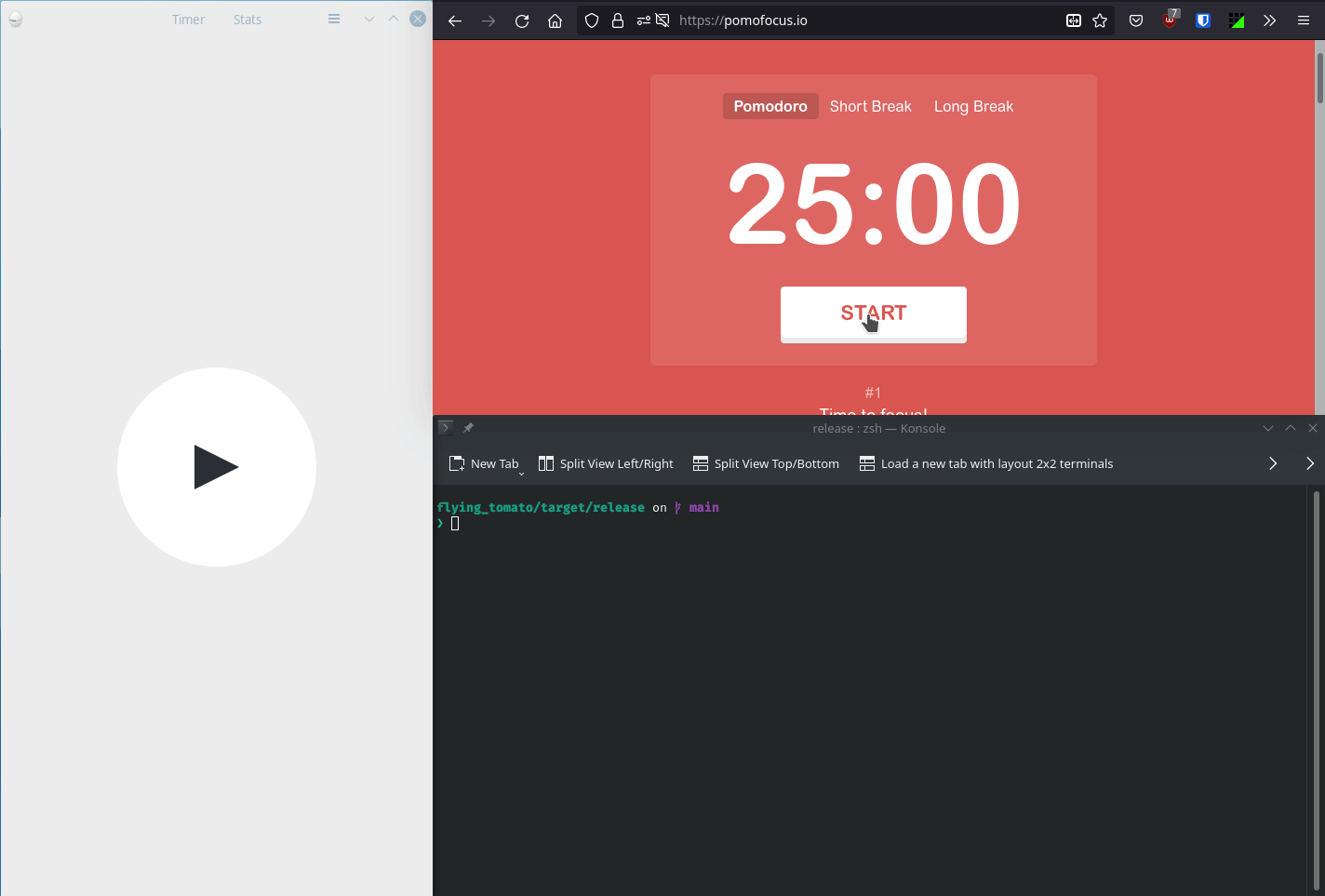Image resolution: width=1325 pixels, height=896 pixels.
Task: Click the last Konsole toolbar chevron
Action: click(x=1310, y=463)
